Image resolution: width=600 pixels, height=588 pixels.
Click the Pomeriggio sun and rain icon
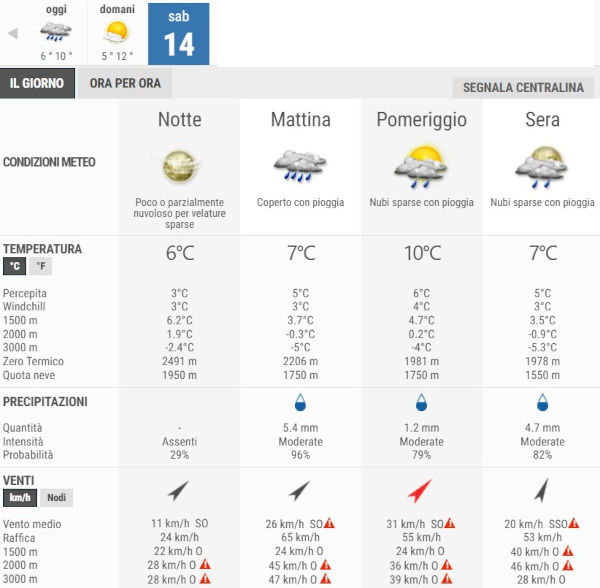[x=421, y=166]
